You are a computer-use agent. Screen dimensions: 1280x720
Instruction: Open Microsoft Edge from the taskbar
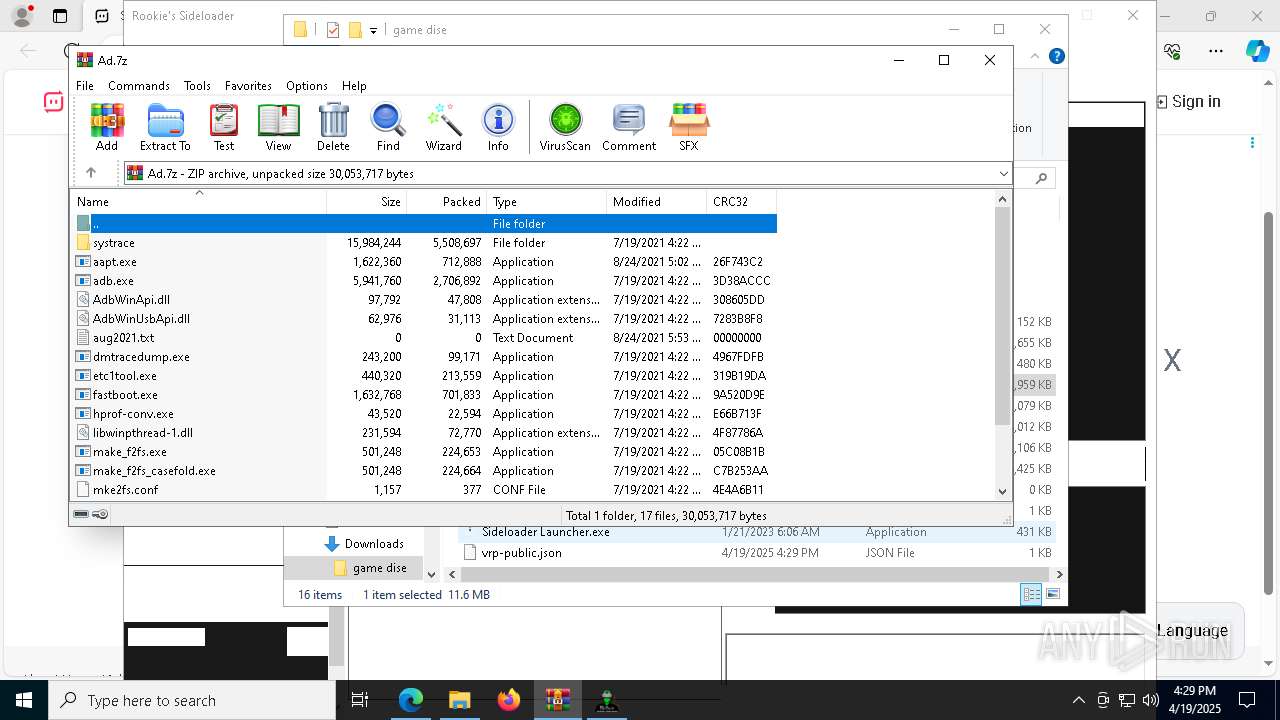coord(411,700)
